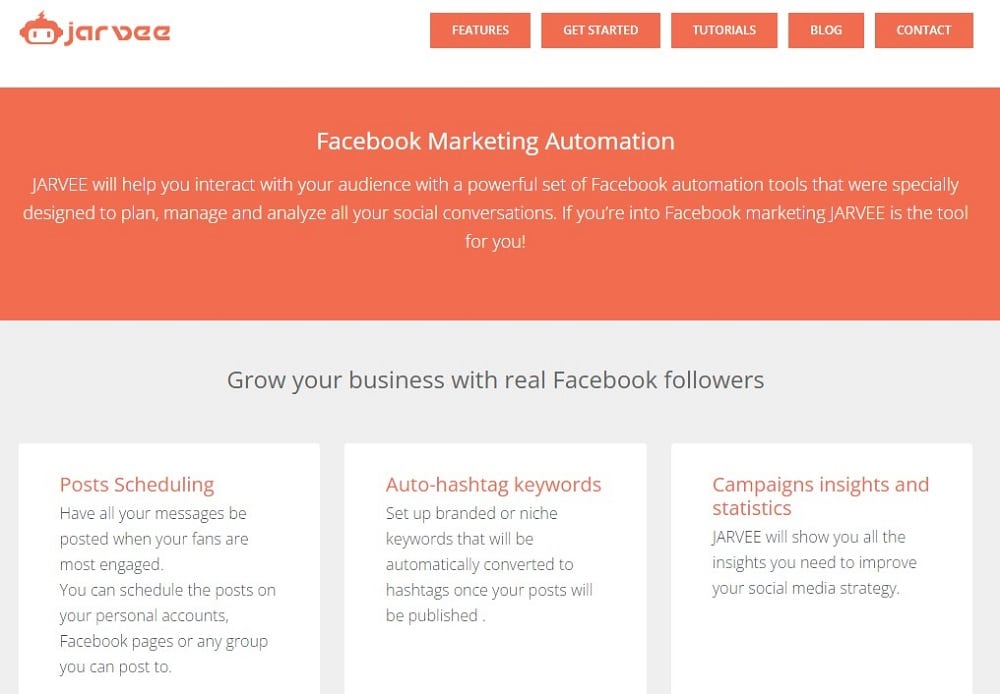Image resolution: width=1000 pixels, height=694 pixels.
Task: Open the TUTORIALS navigation item
Action: [724, 30]
